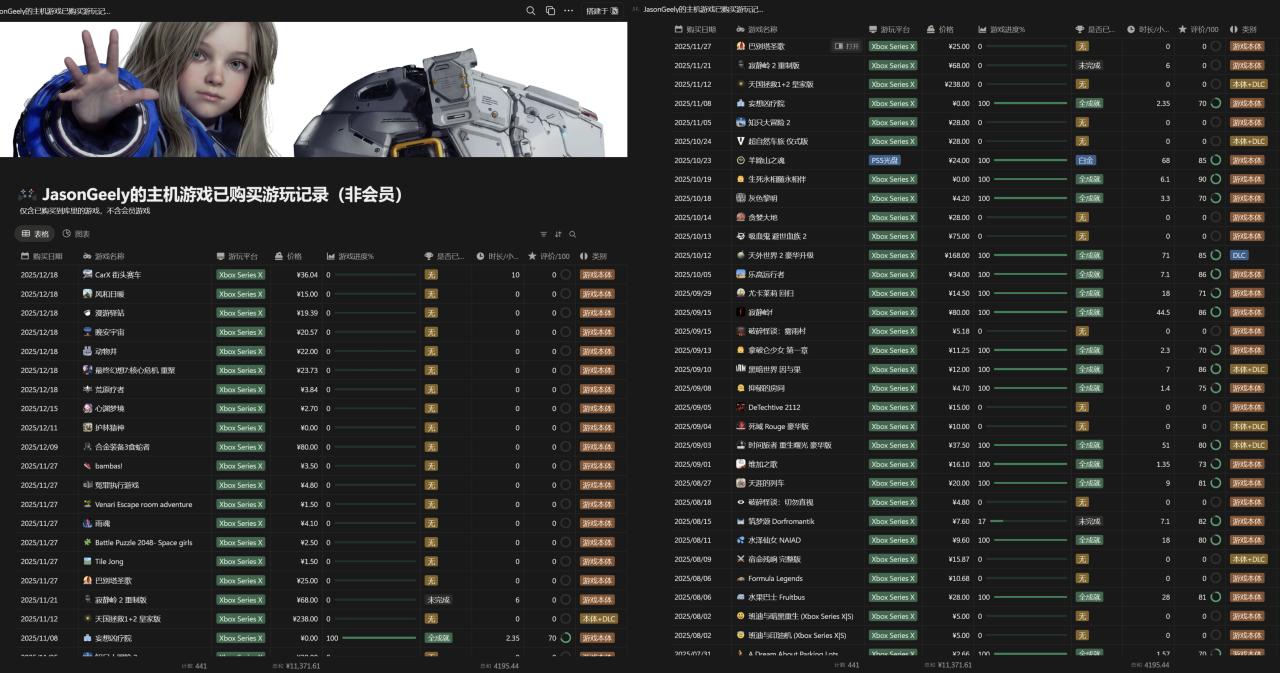Click the 仅含已购买到库里的游戏 description text

85,211
